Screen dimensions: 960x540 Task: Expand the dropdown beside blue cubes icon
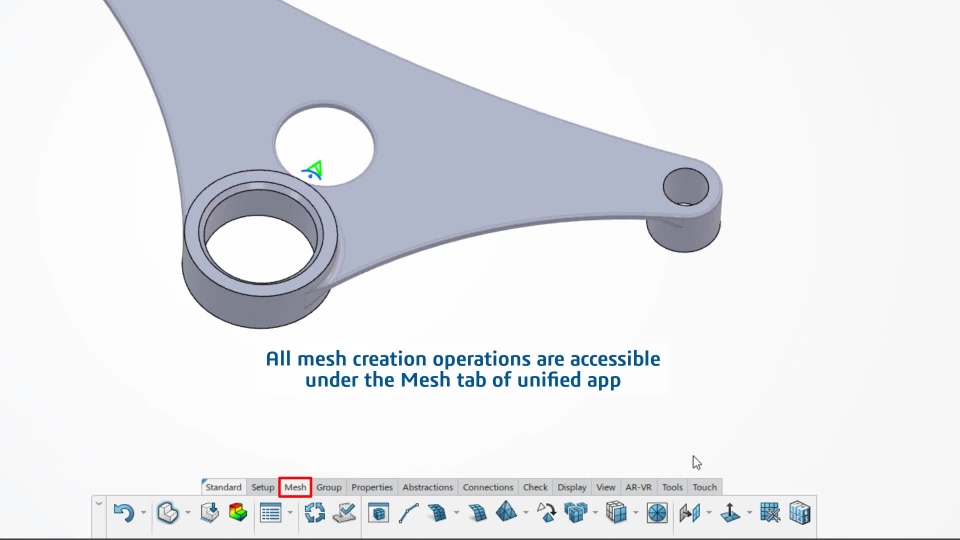click(x=595, y=512)
